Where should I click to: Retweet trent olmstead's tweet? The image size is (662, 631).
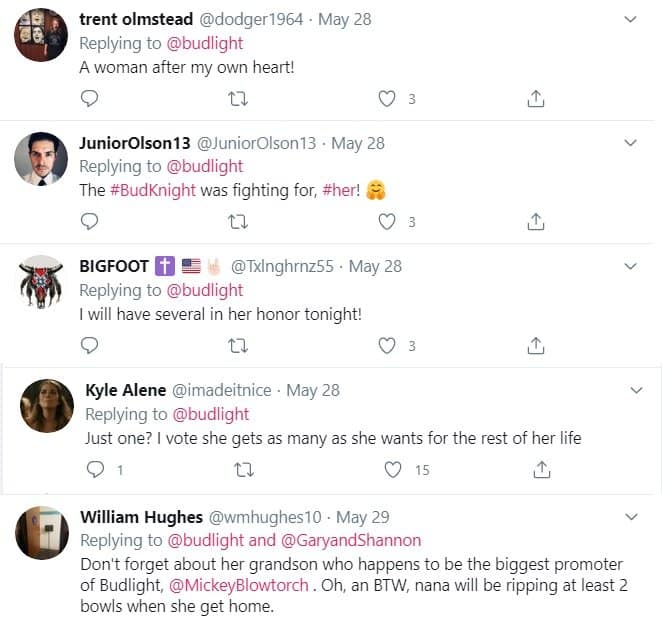click(238, 98)
